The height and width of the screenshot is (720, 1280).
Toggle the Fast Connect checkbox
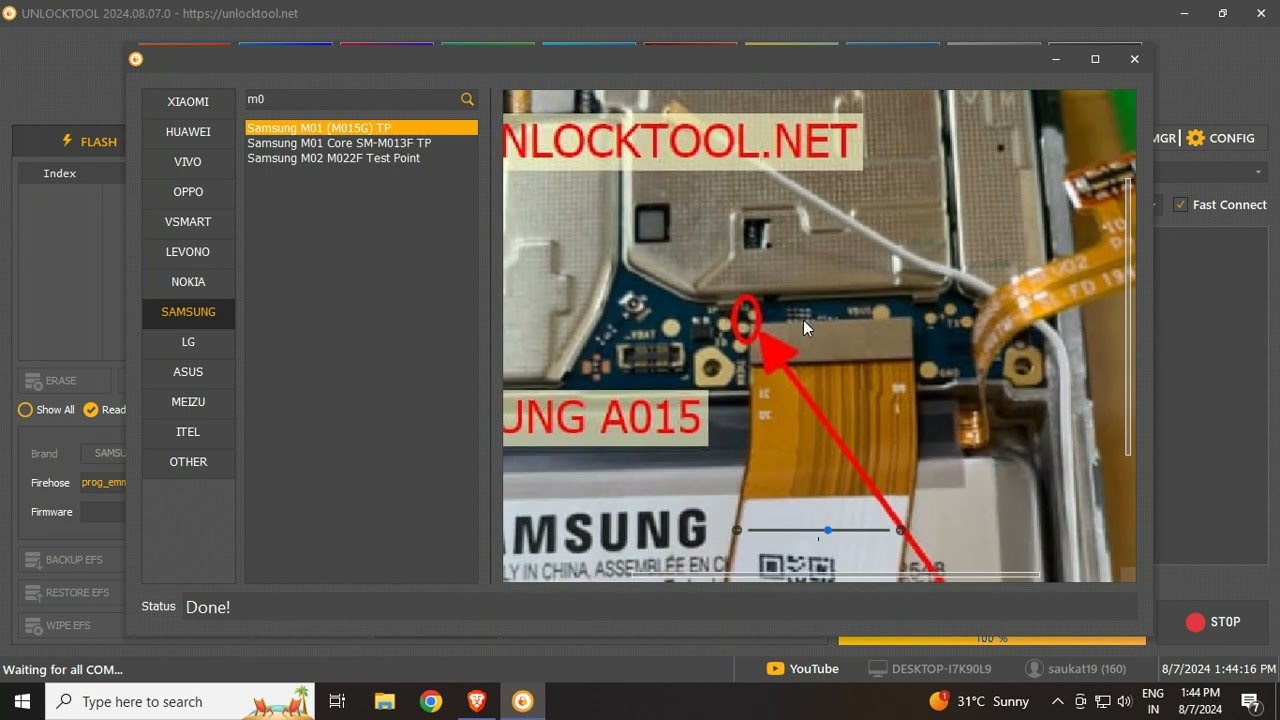[1181, 205]
